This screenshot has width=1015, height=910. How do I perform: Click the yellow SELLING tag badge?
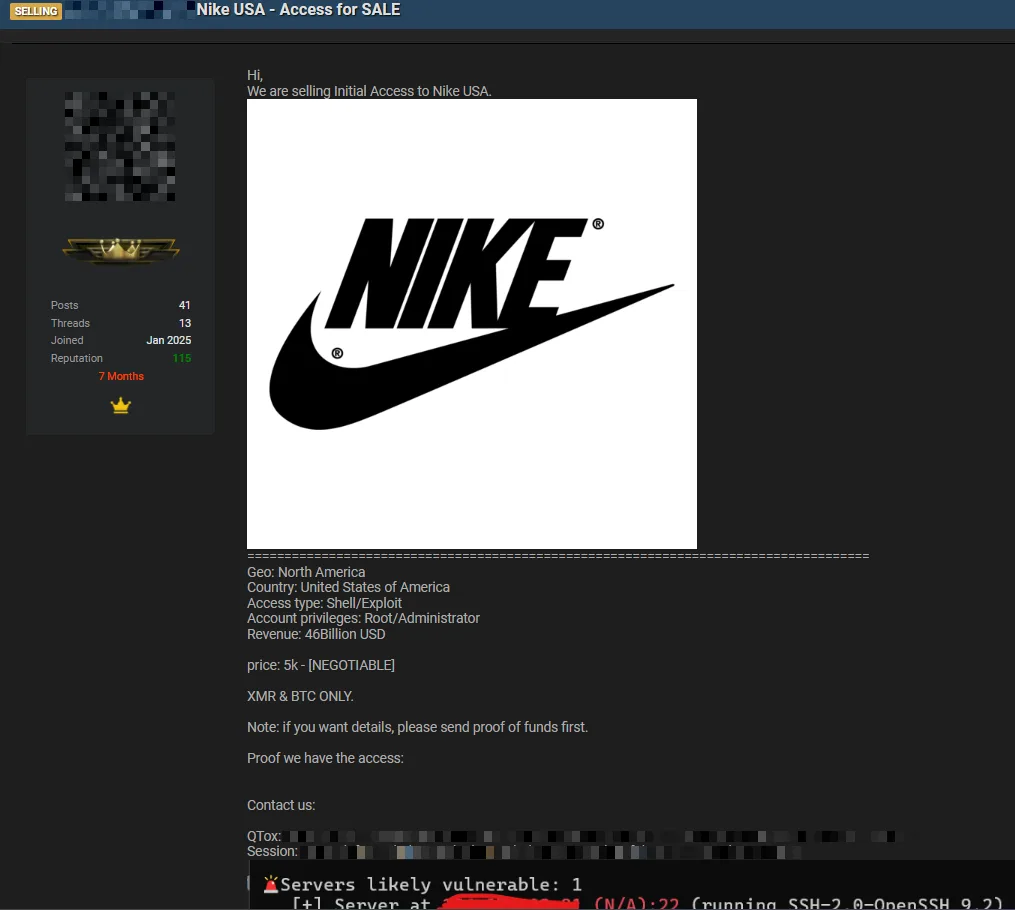[35, 11]
